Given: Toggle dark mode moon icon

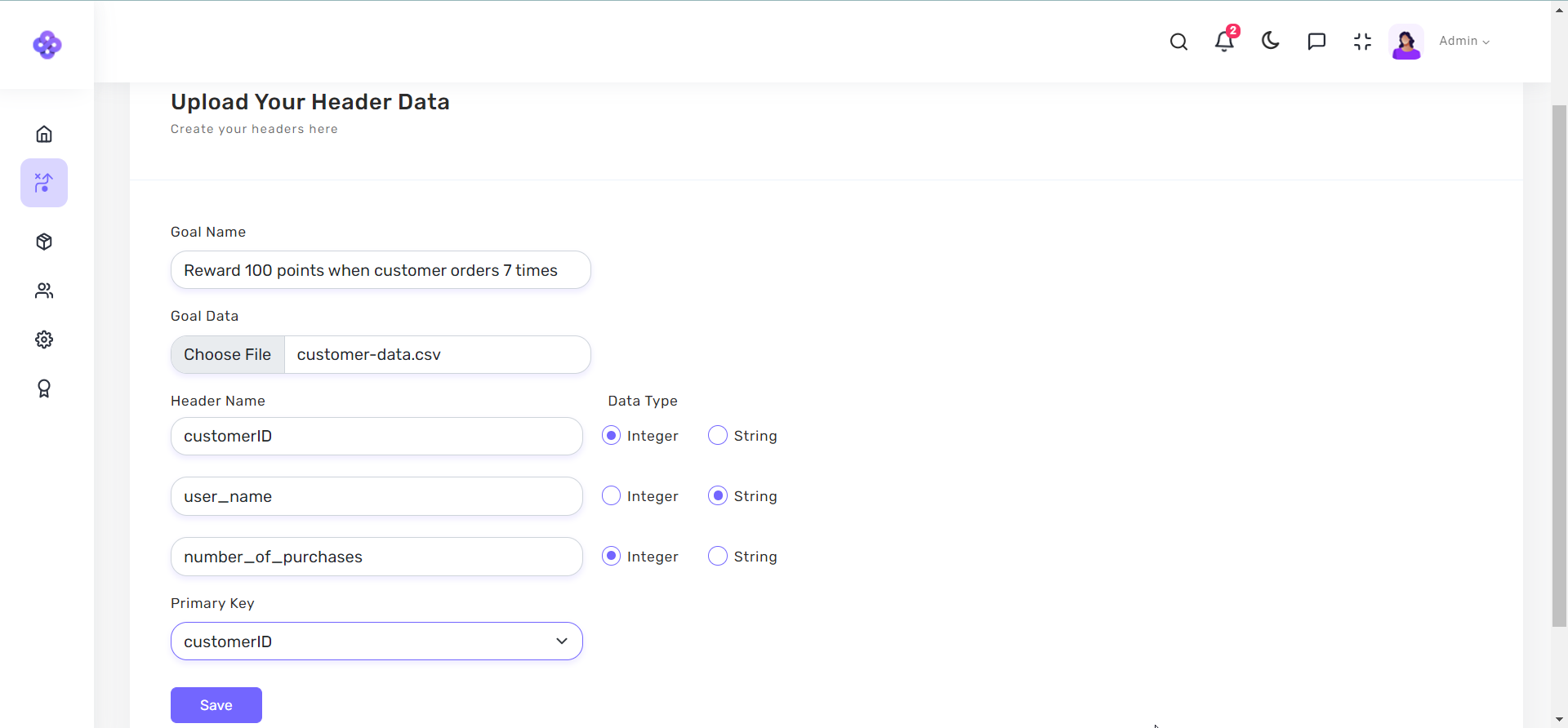Looking at the screenshot, I should click(x=1270, y=41).
